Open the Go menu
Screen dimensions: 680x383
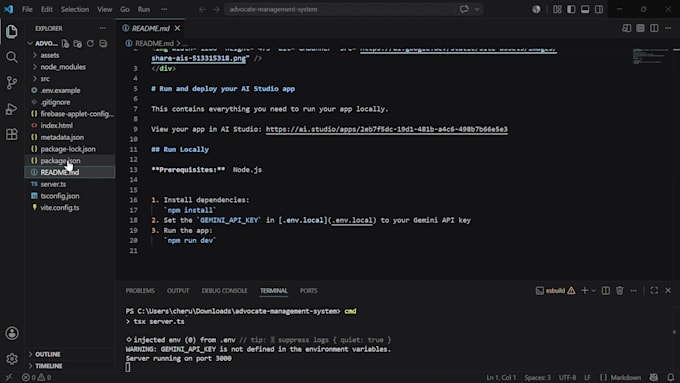coord(125,9)
